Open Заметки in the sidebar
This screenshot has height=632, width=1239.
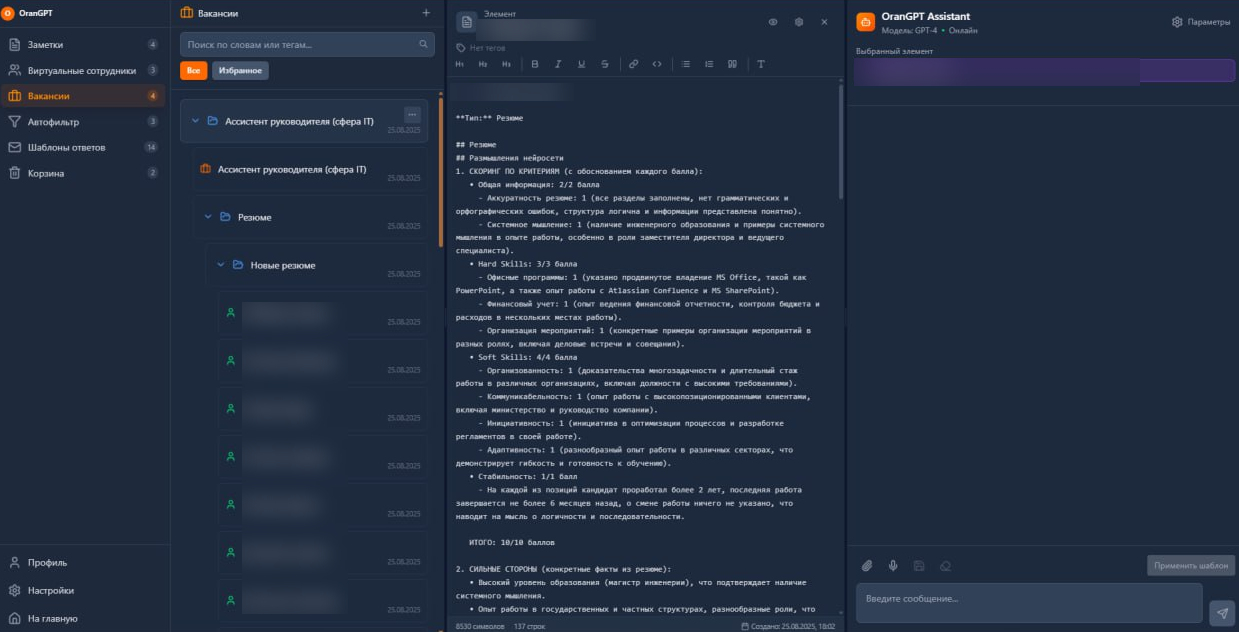(x=82, y=45)
